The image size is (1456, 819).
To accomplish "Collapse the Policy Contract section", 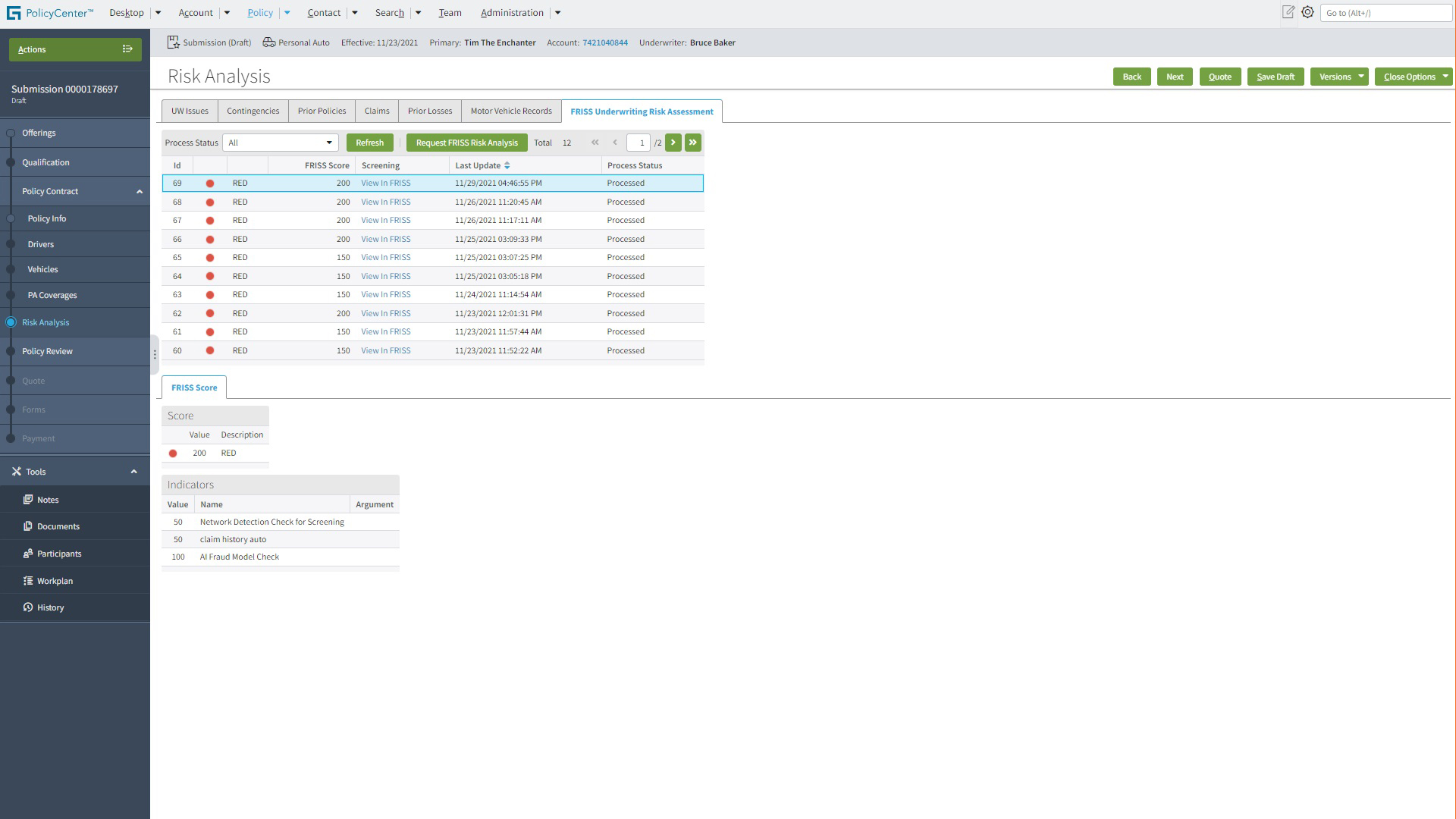I will pyautogui.click(x=140, y=192).
